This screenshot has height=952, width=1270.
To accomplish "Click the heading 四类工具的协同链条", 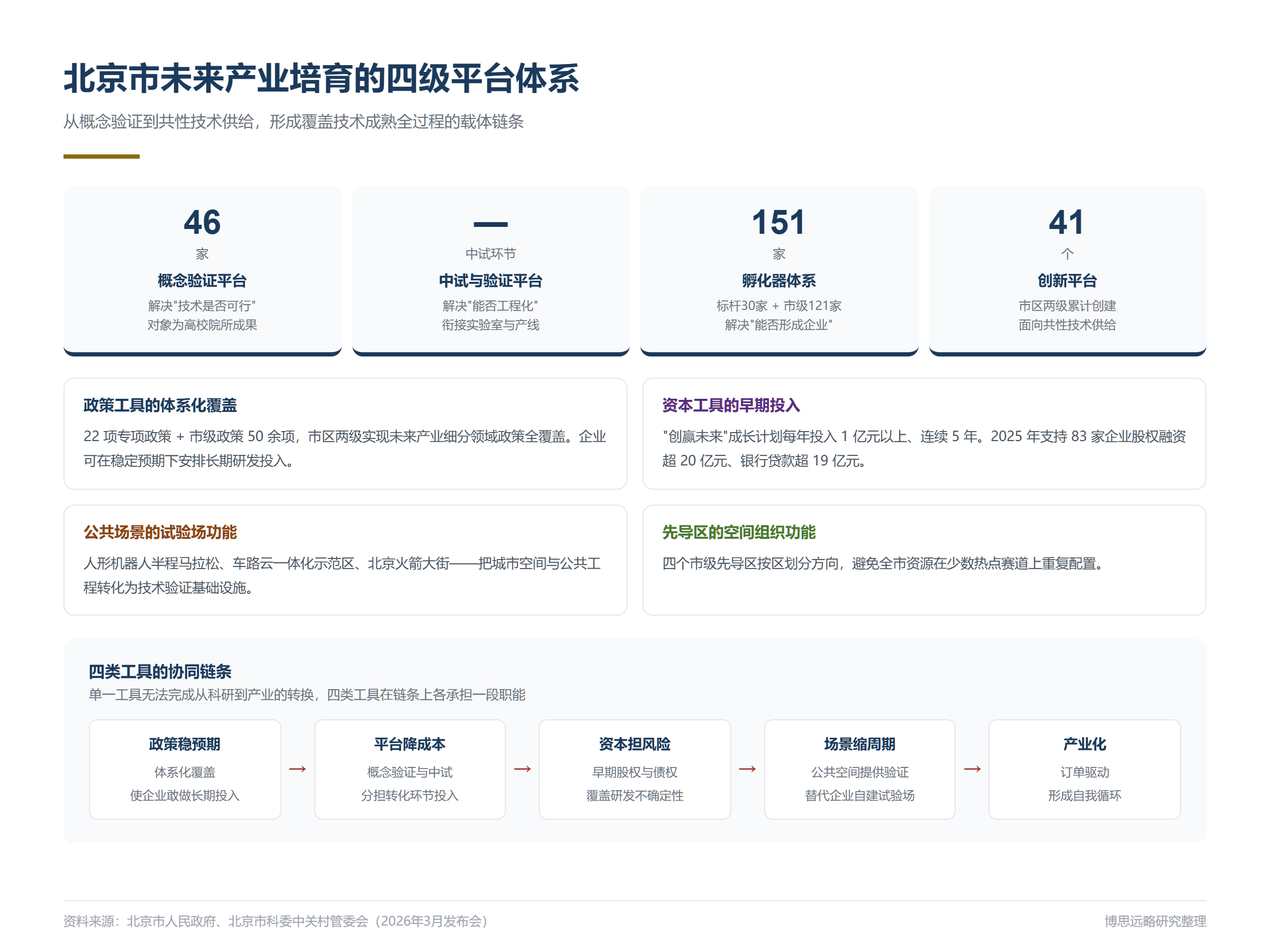I will click(x=160, y=671).
